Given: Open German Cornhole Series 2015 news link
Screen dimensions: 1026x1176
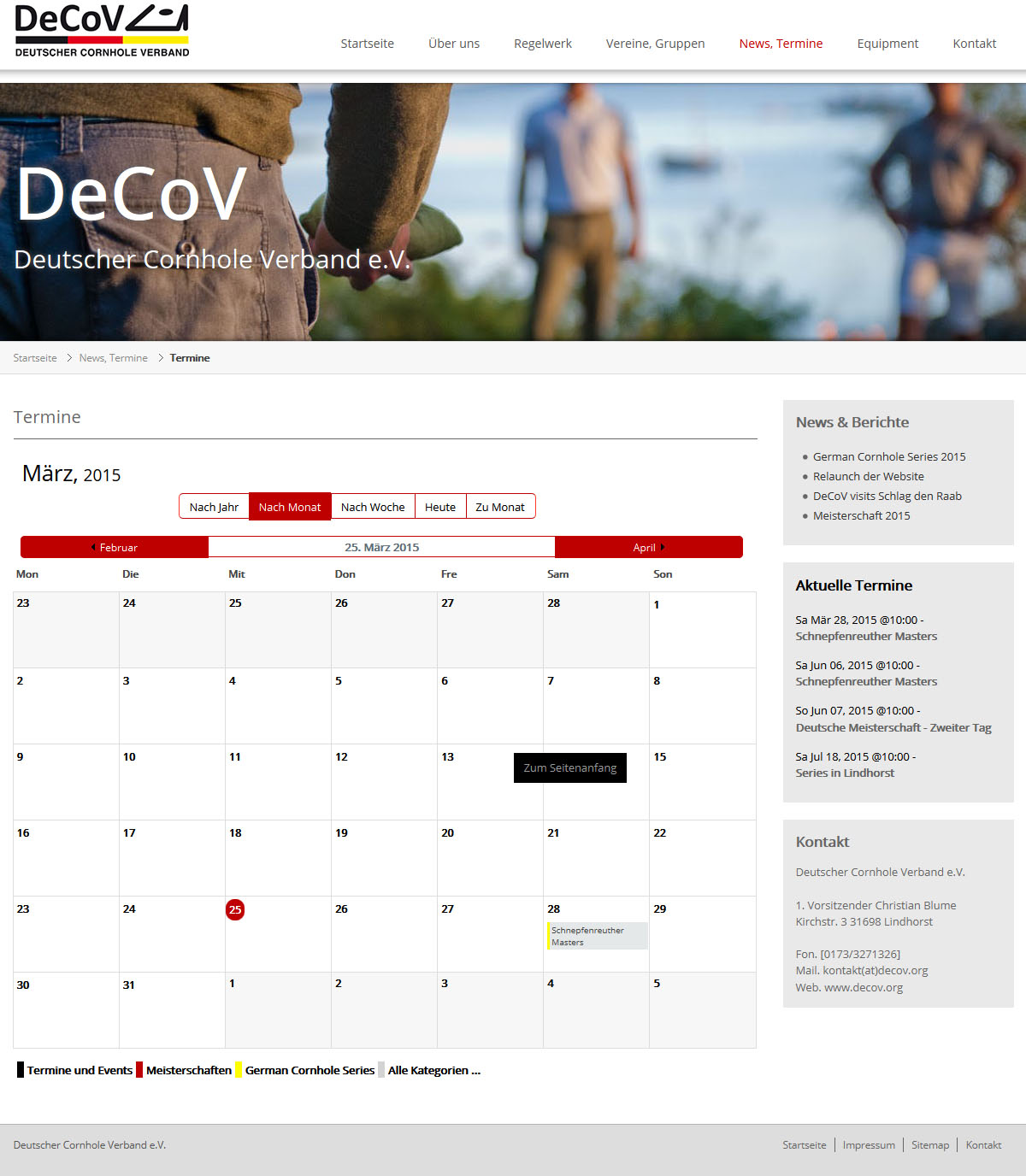Looking at the screenshot, I should click(x=889, y=456).
